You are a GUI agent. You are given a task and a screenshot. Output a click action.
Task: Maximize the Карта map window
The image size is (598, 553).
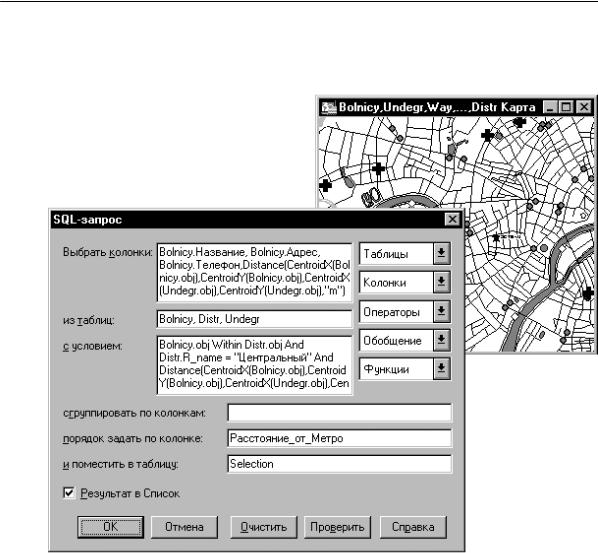(x=566, y=107)
